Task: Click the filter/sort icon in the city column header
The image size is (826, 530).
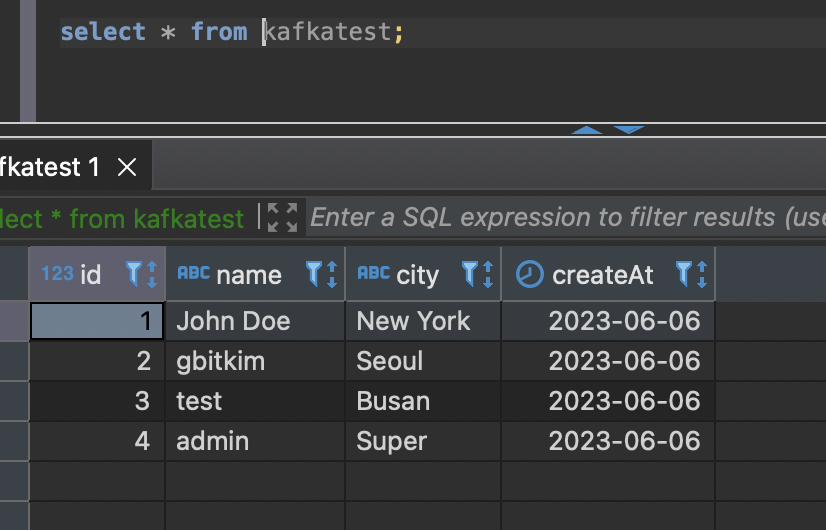Action: click(477, 275)
